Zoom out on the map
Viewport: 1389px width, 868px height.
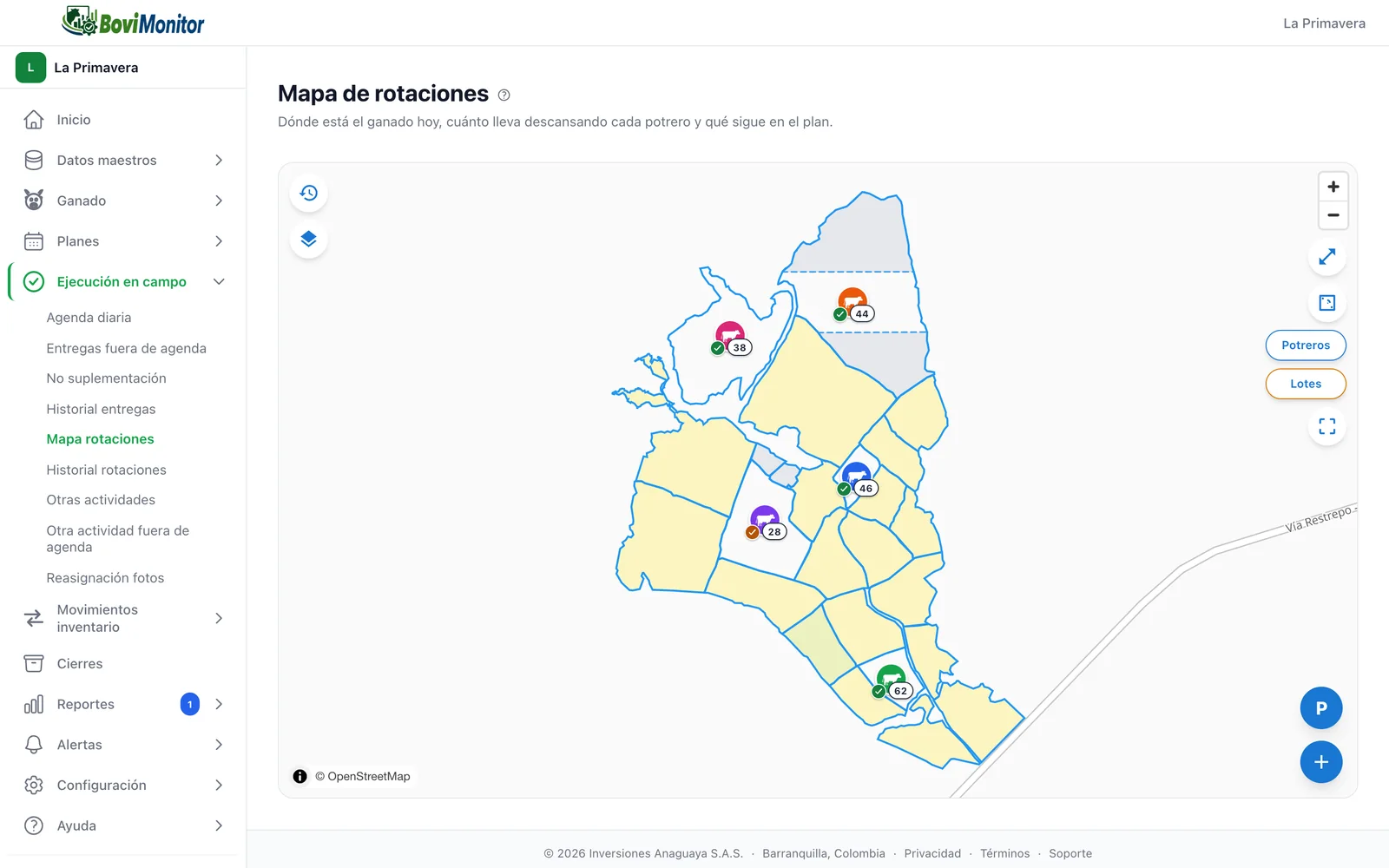coord(1333,215)
